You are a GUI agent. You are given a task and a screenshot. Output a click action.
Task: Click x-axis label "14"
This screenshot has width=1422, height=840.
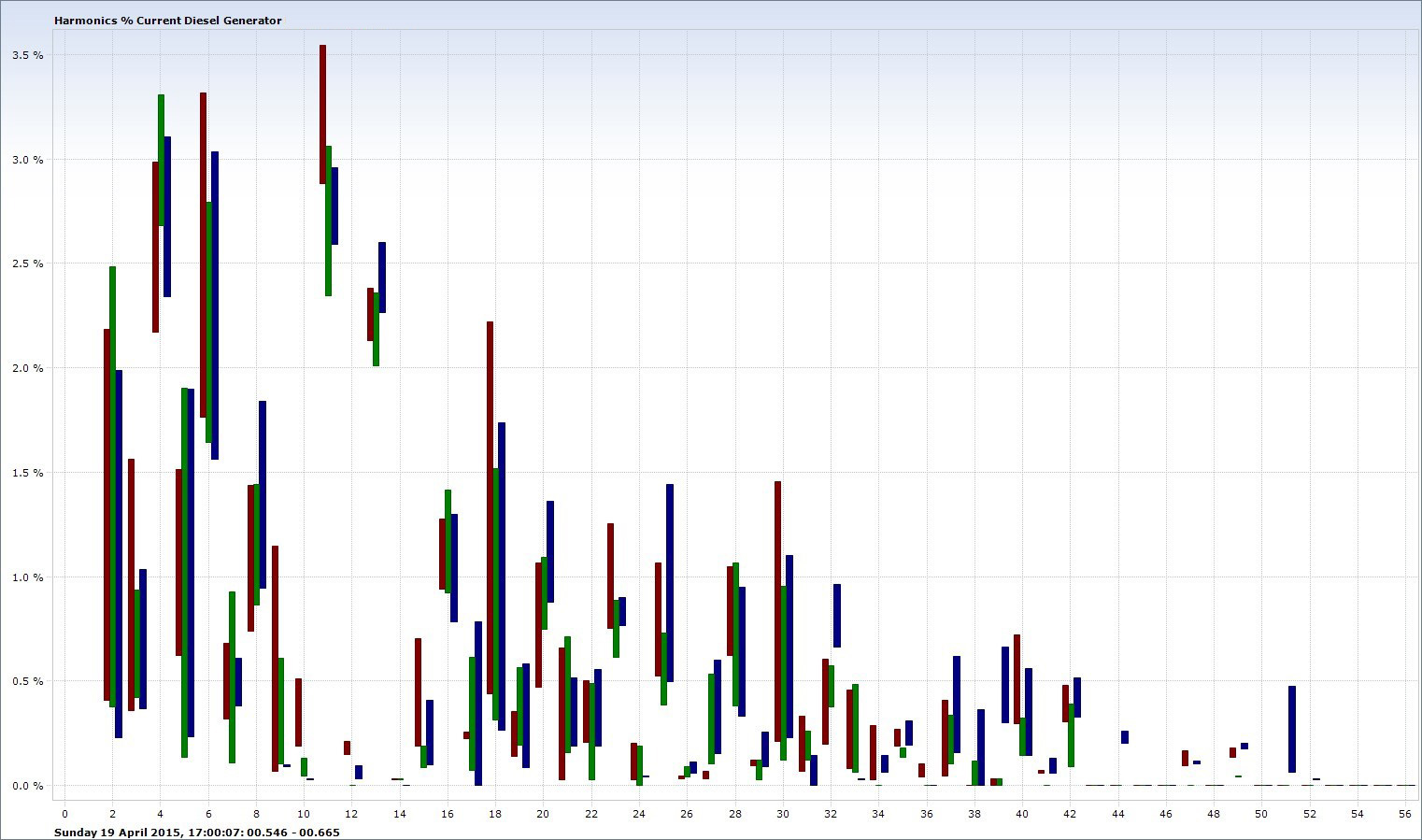pyautogui.click(x=399, y=815)
